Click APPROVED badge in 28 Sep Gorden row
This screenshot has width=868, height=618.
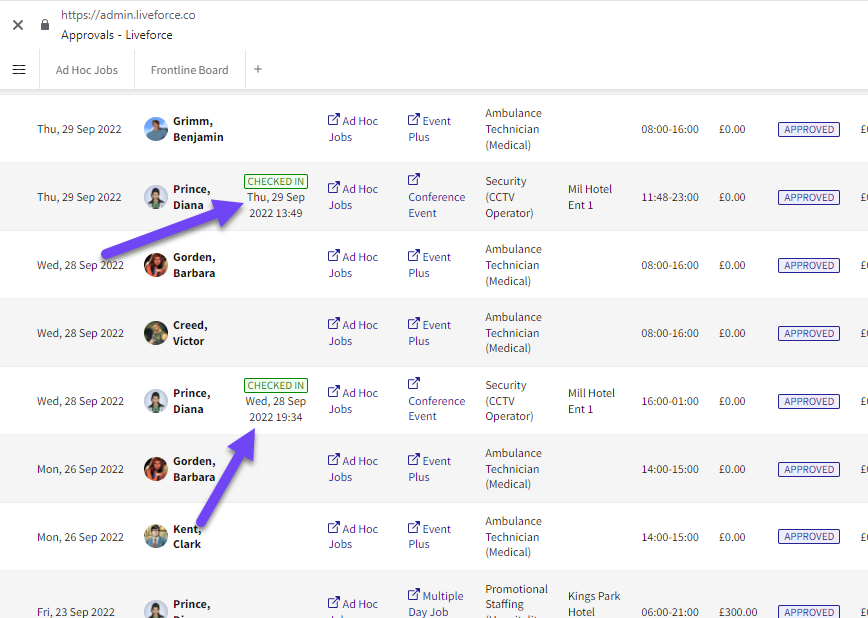[809, 266]
